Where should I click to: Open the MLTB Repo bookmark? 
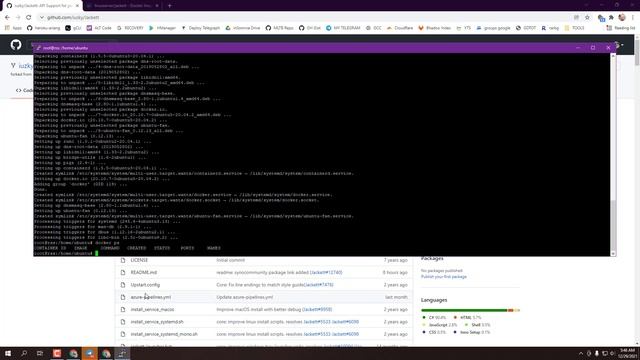tap(280, 28)
